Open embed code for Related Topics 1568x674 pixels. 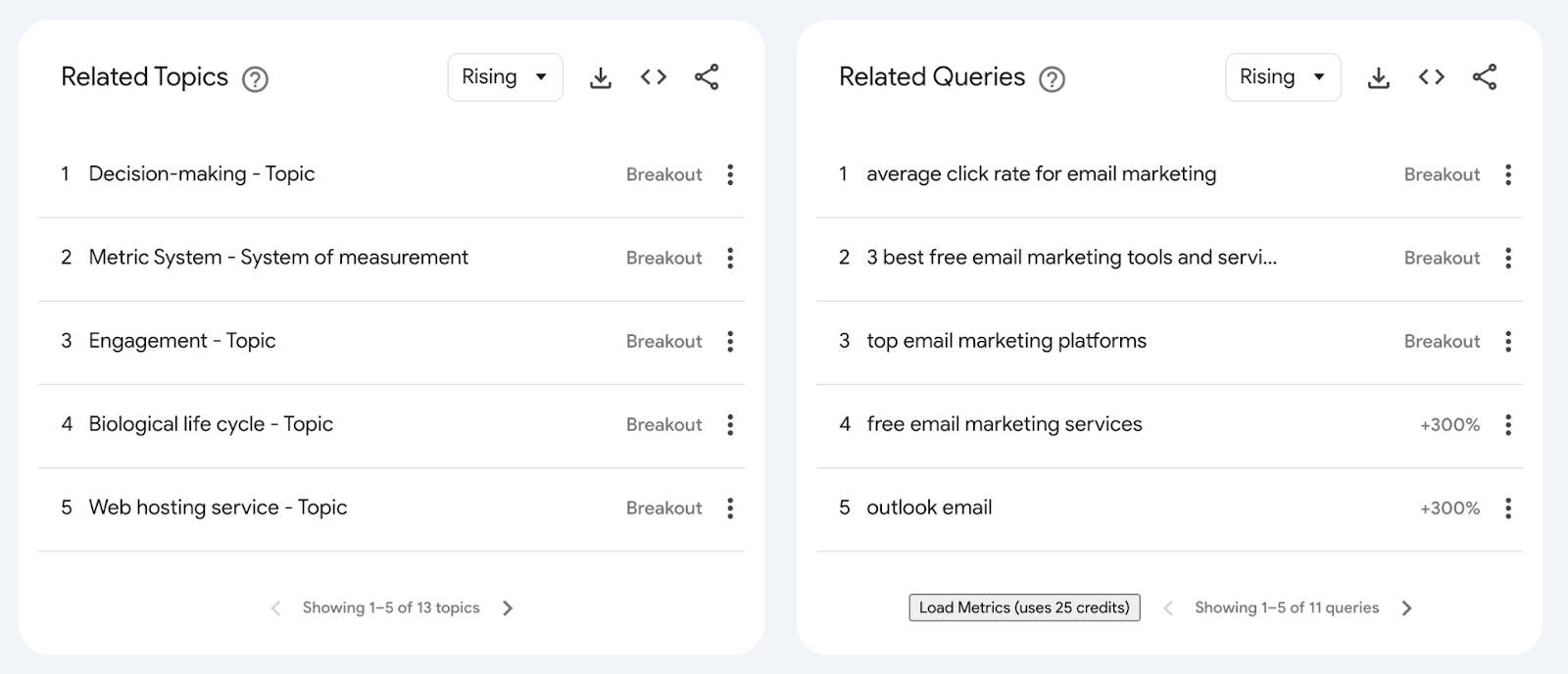click(654, 77)
